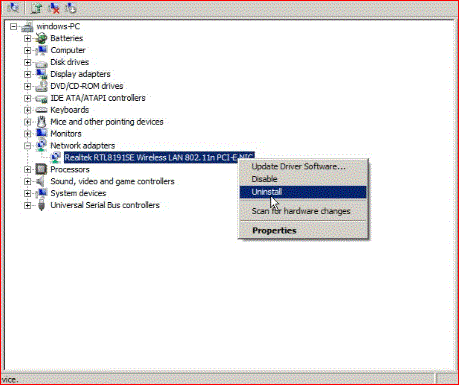The height and width of the screenshot is (385, 459).
Task: Select the windows-PC tree label
Action: point(58,26)
